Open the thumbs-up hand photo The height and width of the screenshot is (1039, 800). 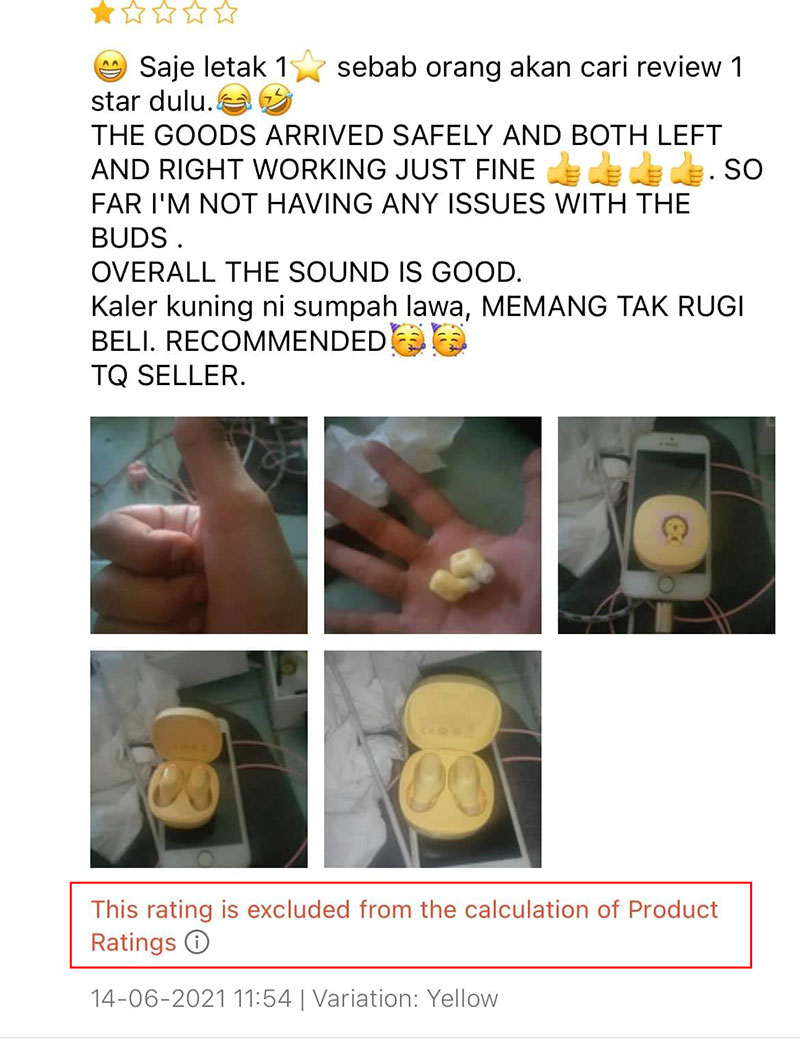[199, 525]
